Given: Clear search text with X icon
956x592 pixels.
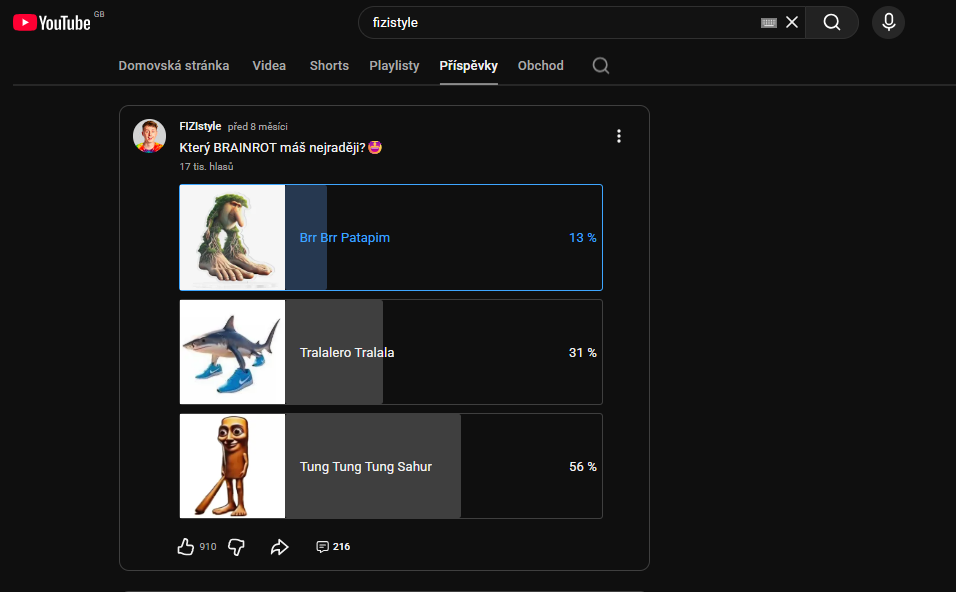Looking at the screenshot, I should pyautogui.click(x=792, y=22).
